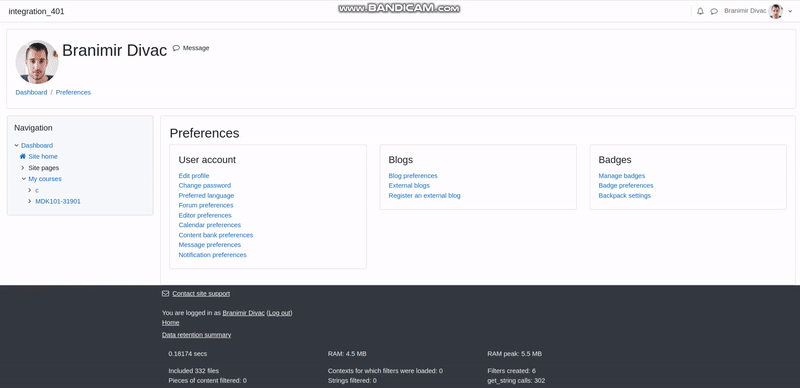Viewport: 800px width, 388px height.
Task: Open Edit profile
Action: click(194, 176)
